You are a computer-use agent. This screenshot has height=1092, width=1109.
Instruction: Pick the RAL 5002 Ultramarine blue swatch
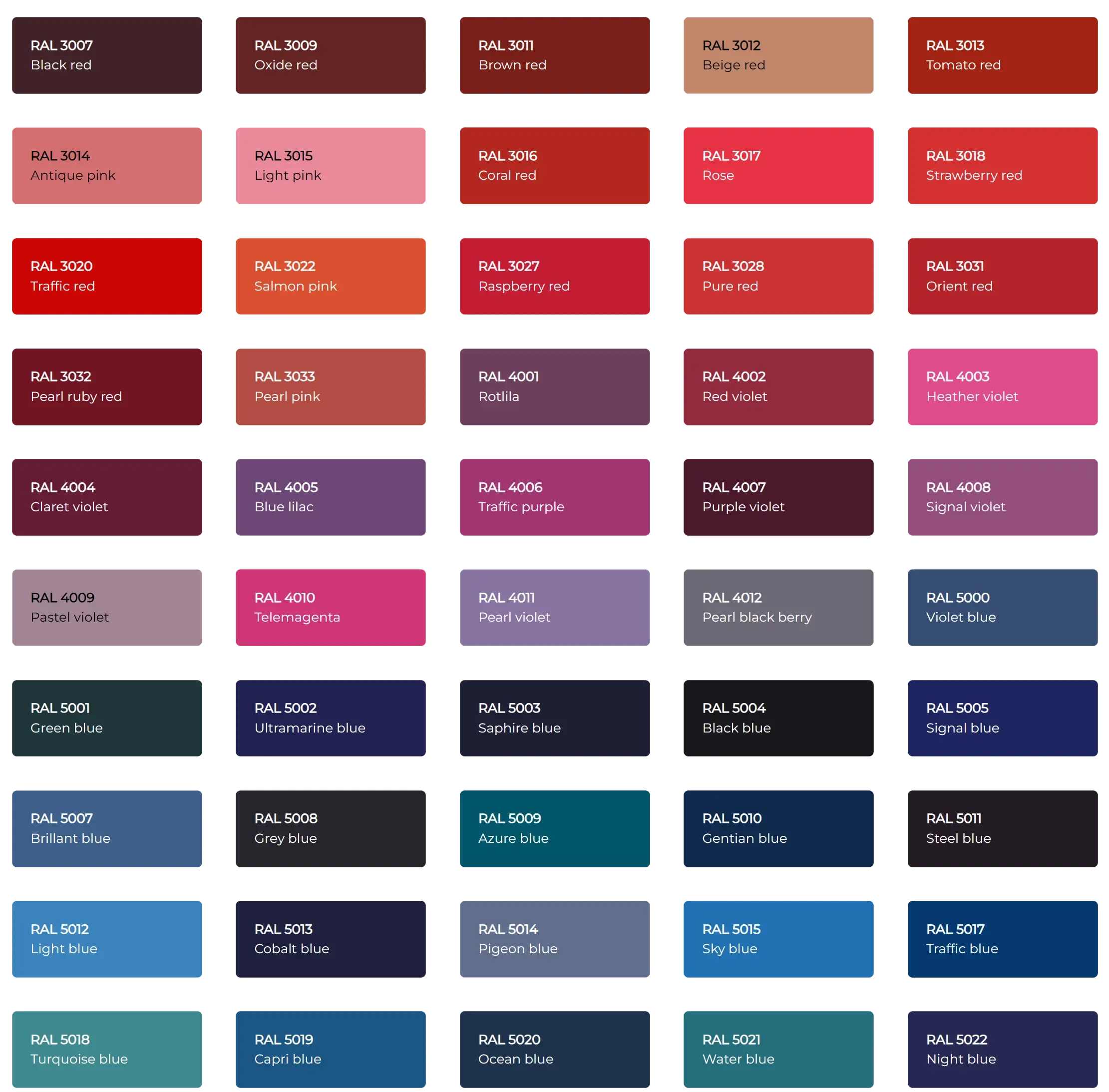(x=330, y=718)
